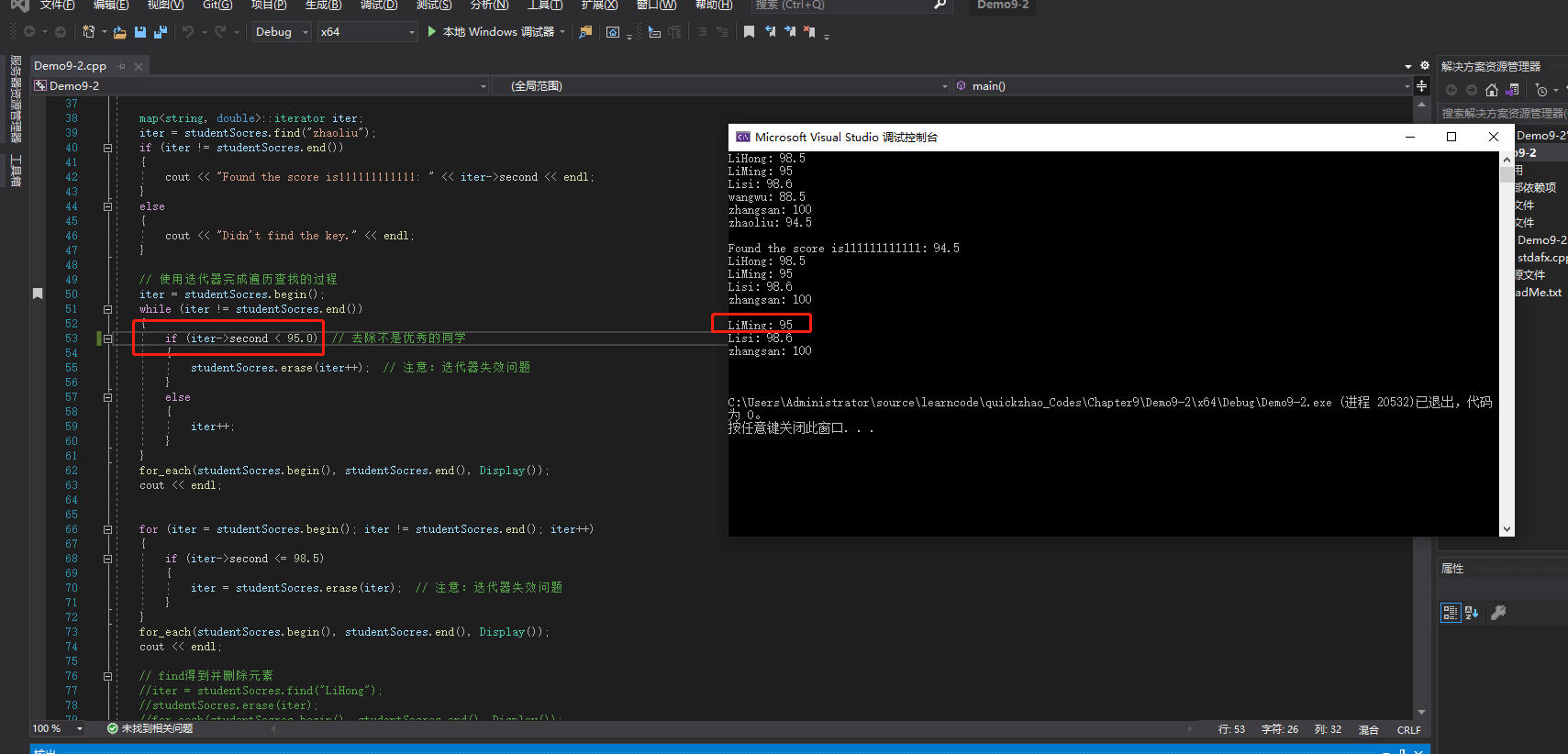Screen dimensions: 1568x754
Task: Open the (全局范围) scope dropdown
Action: click(721, 85)
